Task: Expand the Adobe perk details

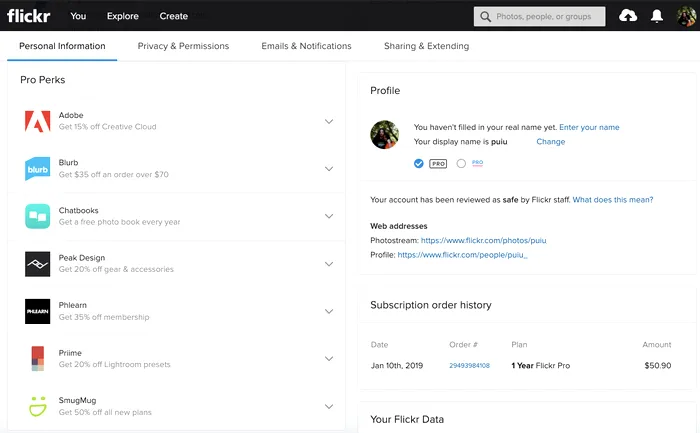Action: (329, 122)
